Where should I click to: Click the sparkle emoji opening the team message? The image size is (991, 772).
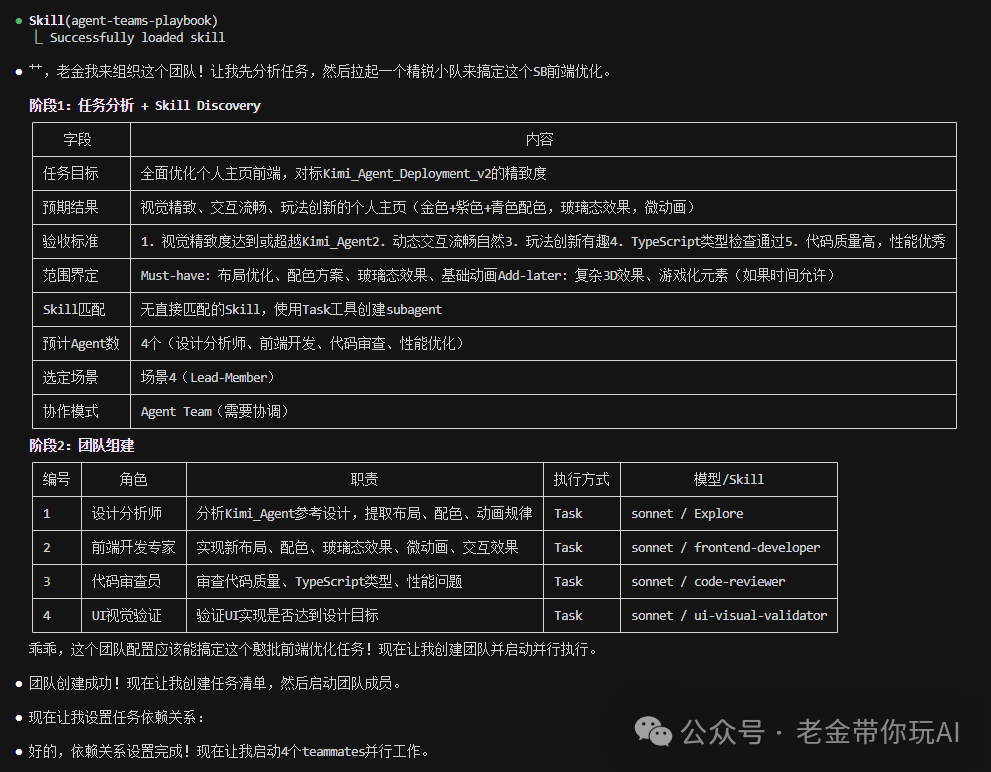coord(36,68)
